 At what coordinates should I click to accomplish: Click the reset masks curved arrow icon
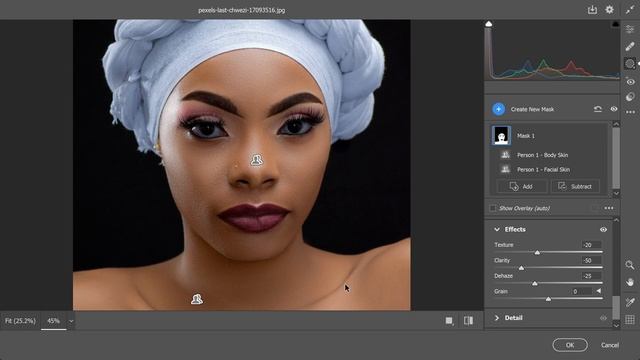coord(598,109)
